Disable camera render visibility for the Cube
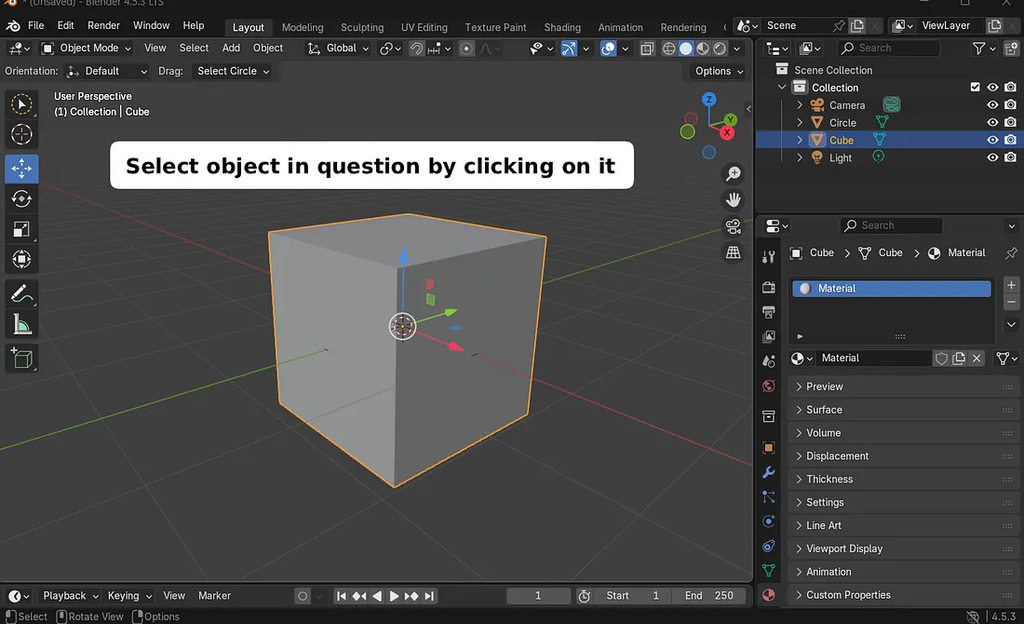Screen dimensions: 1024x624 coord(1011,140)
